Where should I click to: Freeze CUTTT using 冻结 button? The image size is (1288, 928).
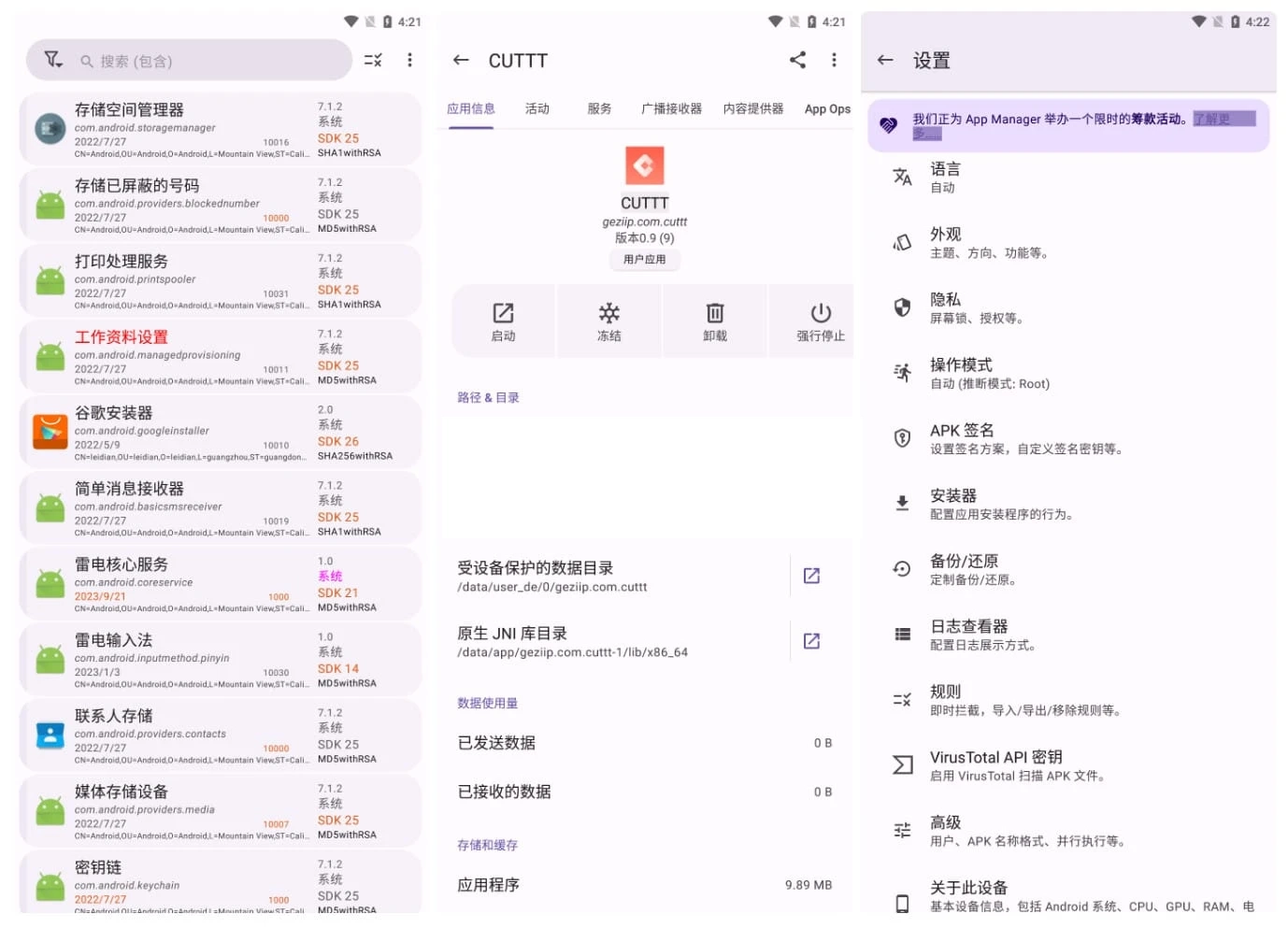609,321
